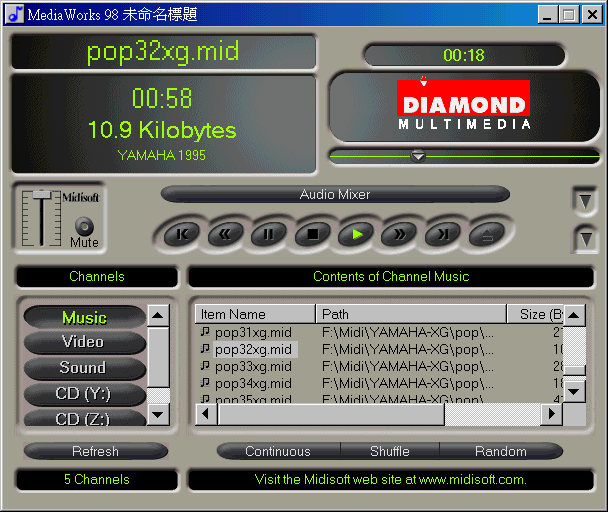
Task: Select the Sound channel
Action: (85, 368)
